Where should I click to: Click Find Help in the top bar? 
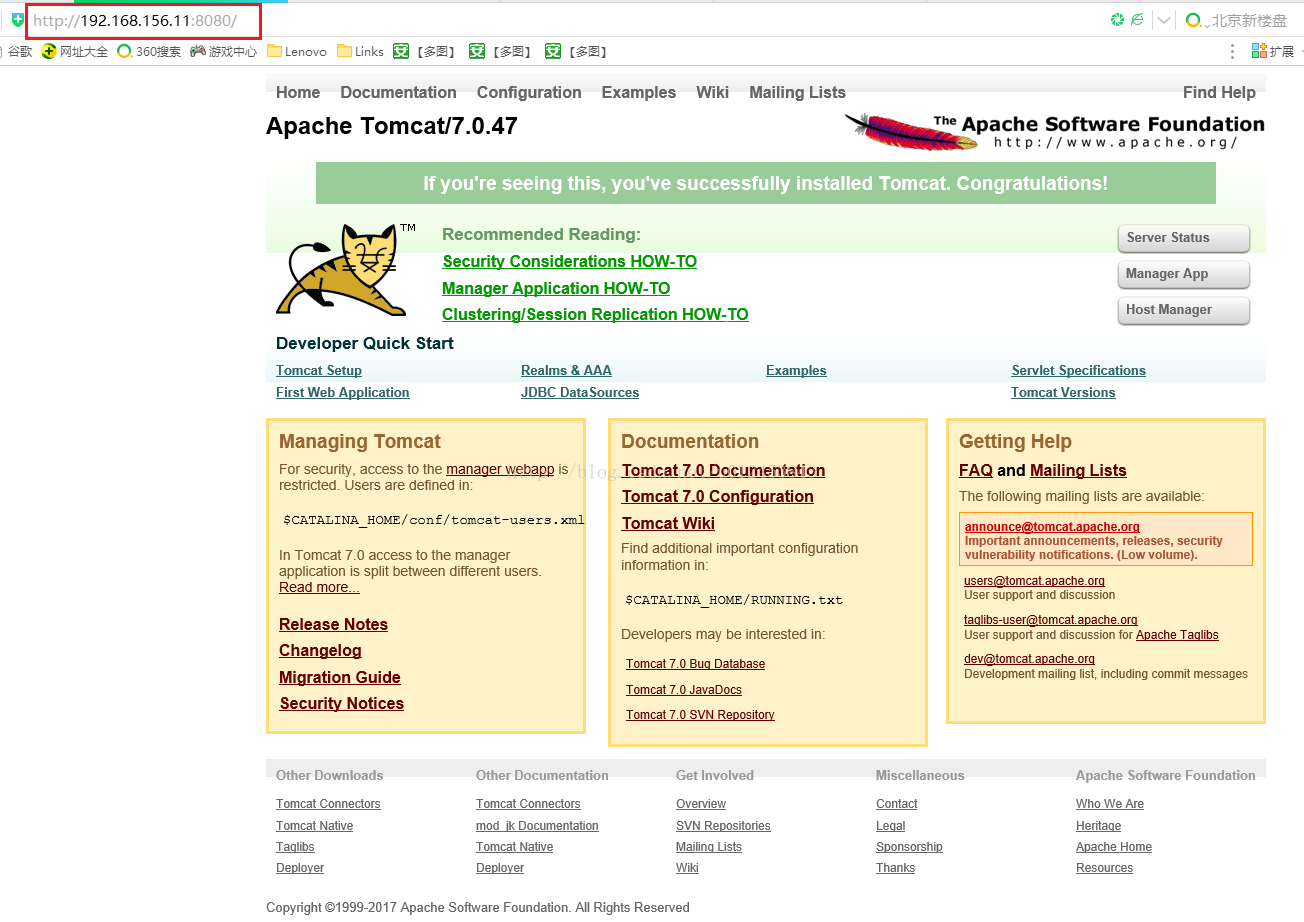tap(1219, 92)
